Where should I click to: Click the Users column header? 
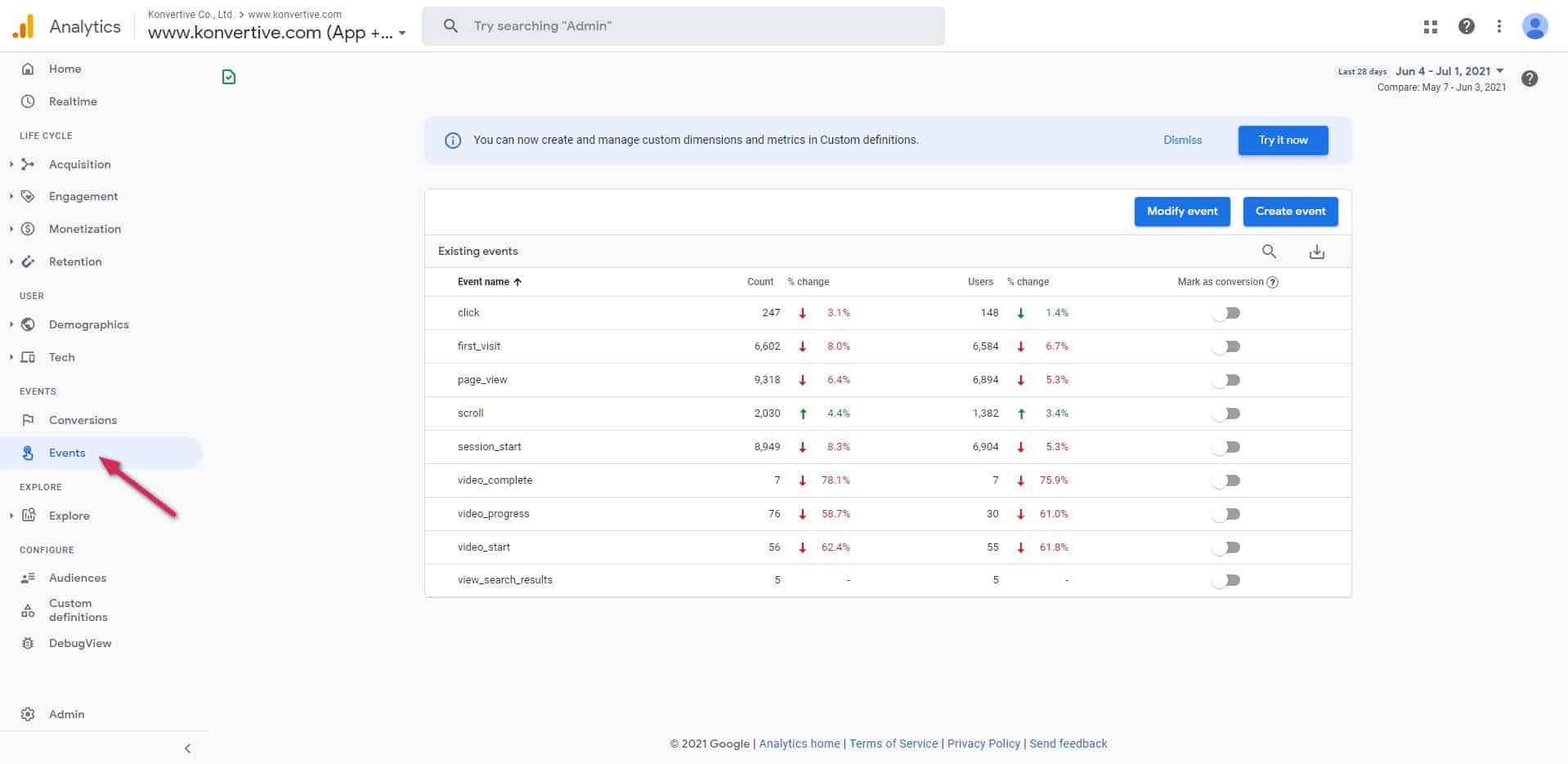[x=980, y=282]
